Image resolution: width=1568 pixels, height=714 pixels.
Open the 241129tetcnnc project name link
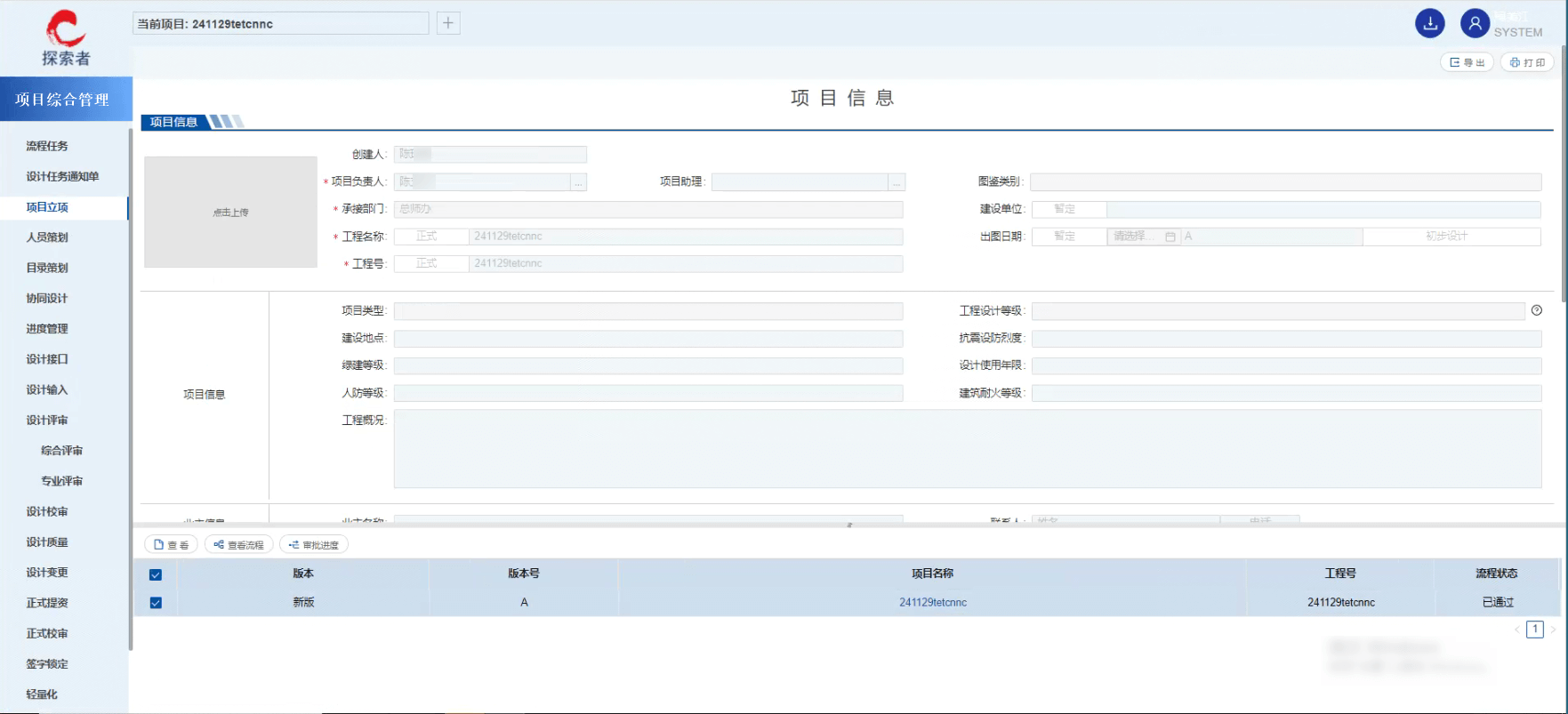[x=932, y=603]
